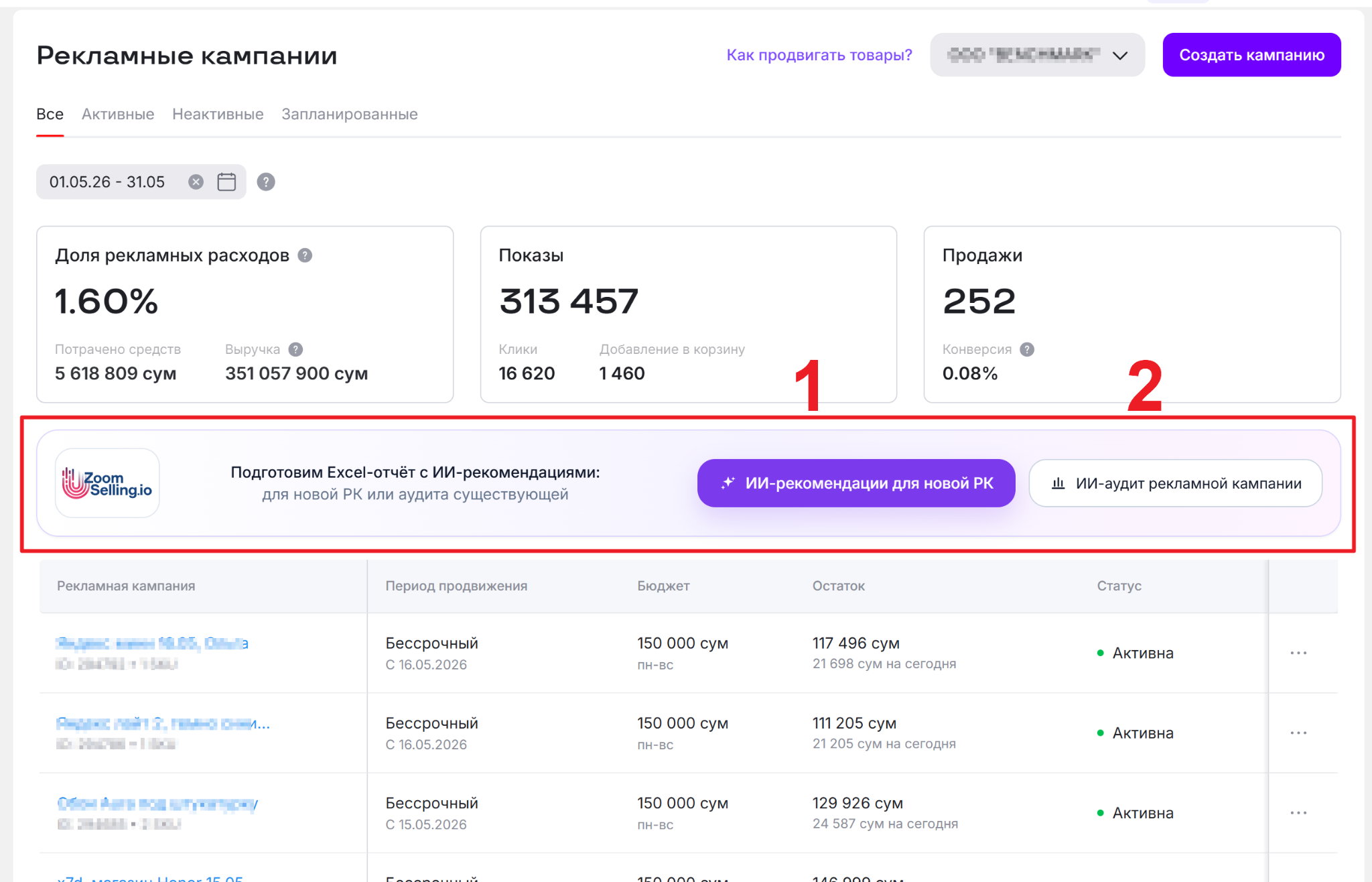
Task: Open campaign link with 129 926 сум balance
Action: (x=157, y=804)
